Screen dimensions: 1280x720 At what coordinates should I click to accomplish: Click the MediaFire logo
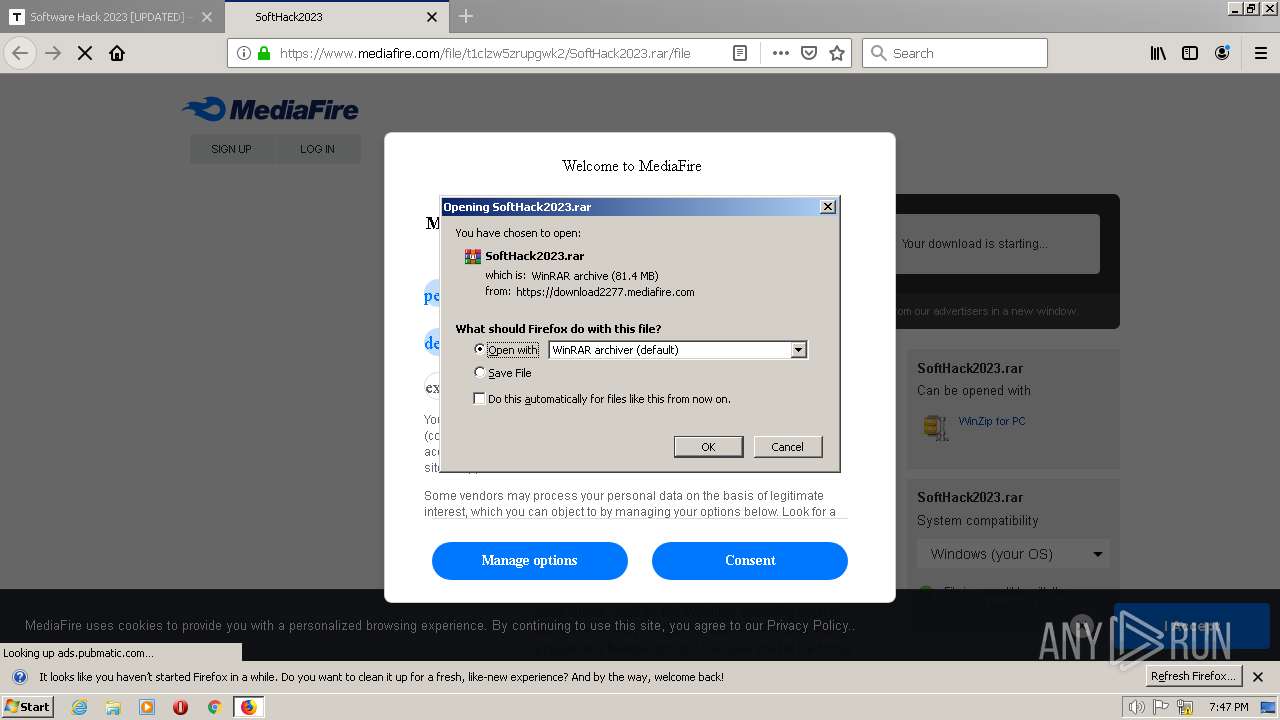(270, 109)
